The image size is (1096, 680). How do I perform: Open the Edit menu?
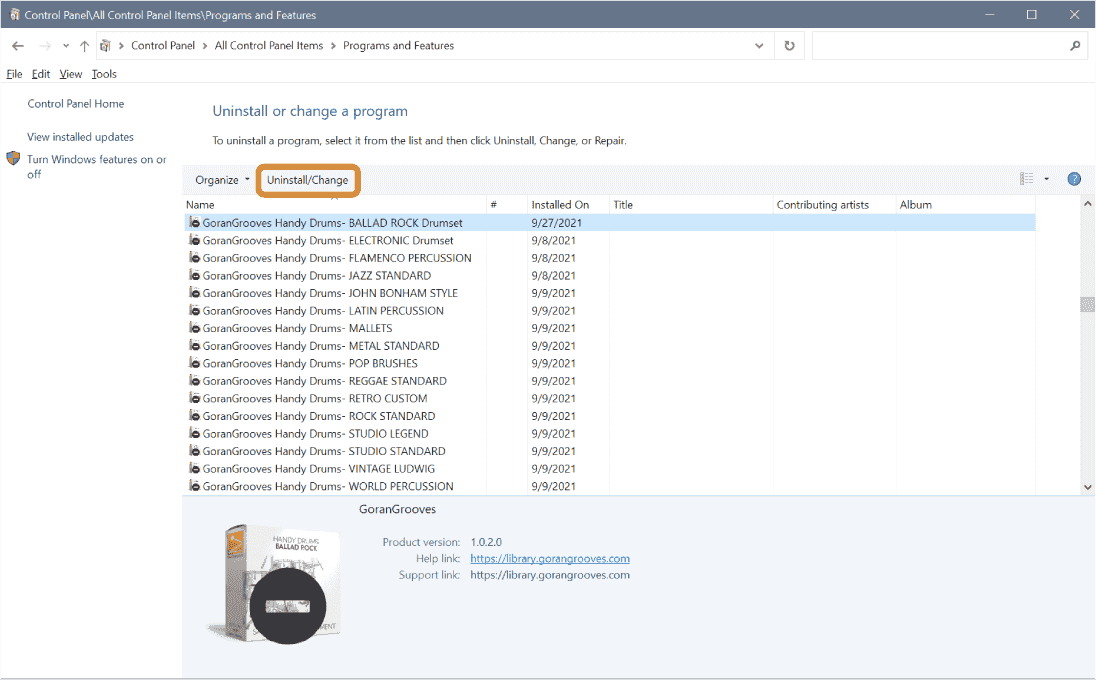pos(41,74)
